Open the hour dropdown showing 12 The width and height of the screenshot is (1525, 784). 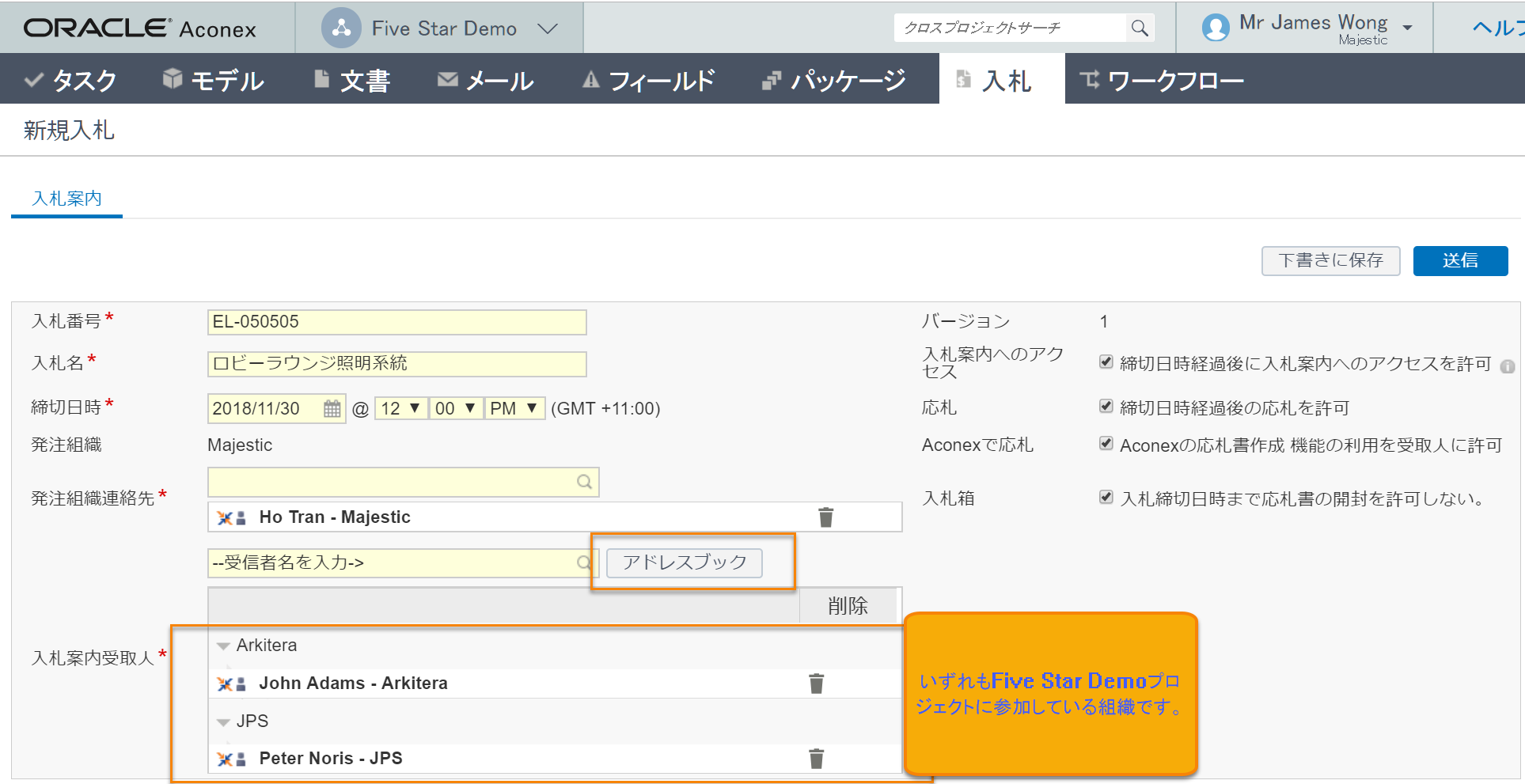pyautogui.click(x=400, y=408)
